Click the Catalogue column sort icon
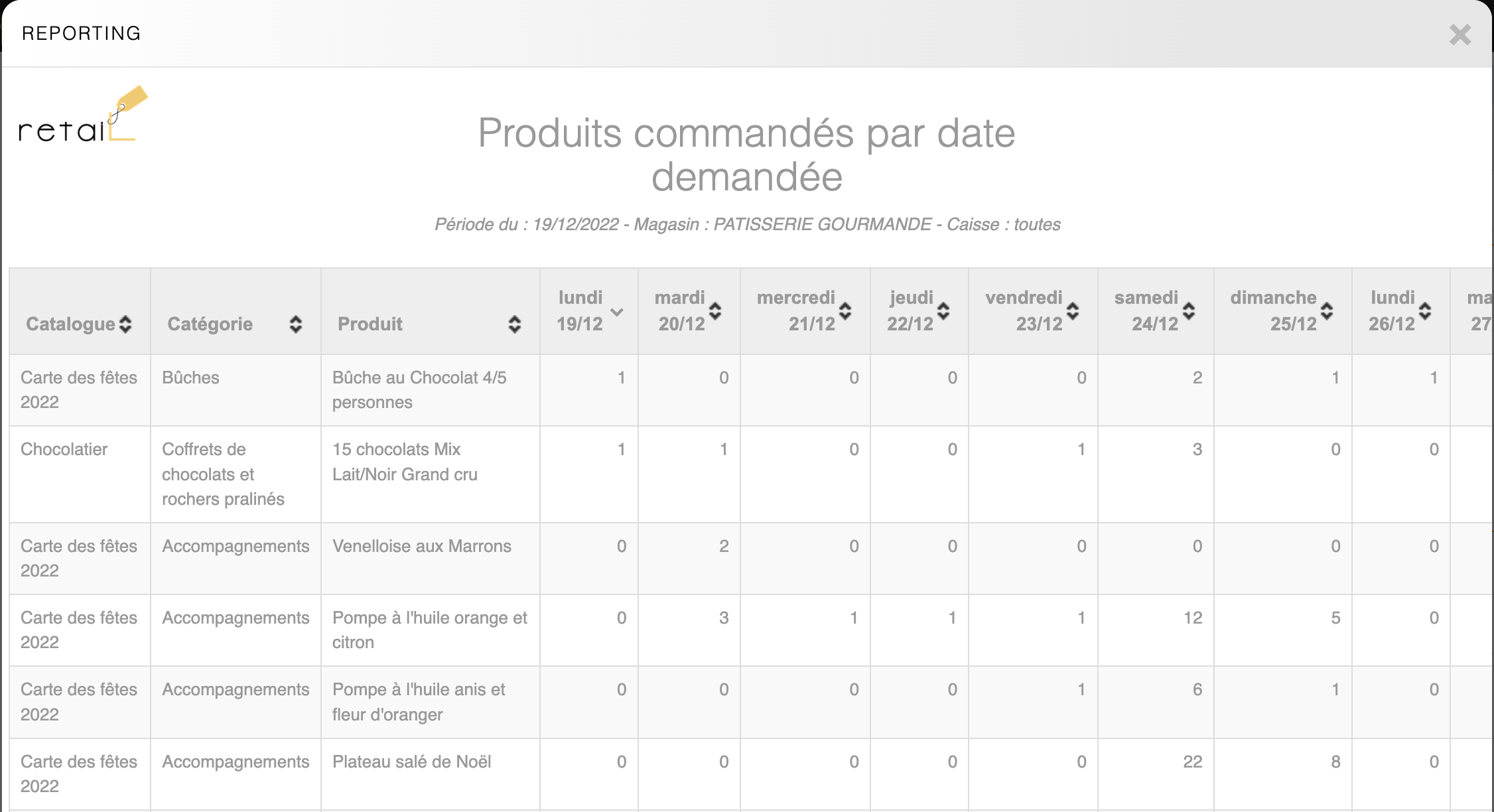The height and width of the screenshot is (812, 1494). coord(125,324)
